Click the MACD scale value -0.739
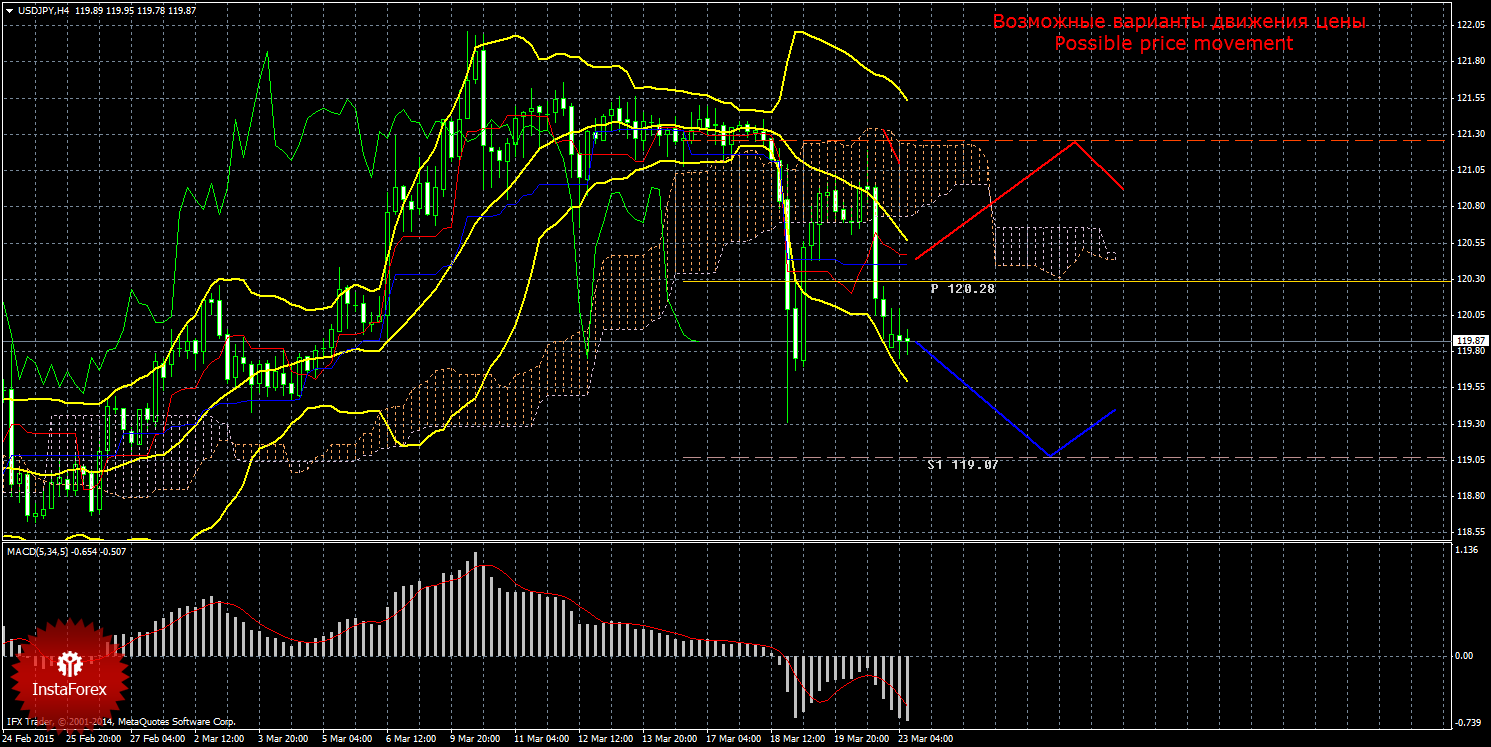Image resolution: width=1491 pixels, height=747 pixels. coord(1467,722)
